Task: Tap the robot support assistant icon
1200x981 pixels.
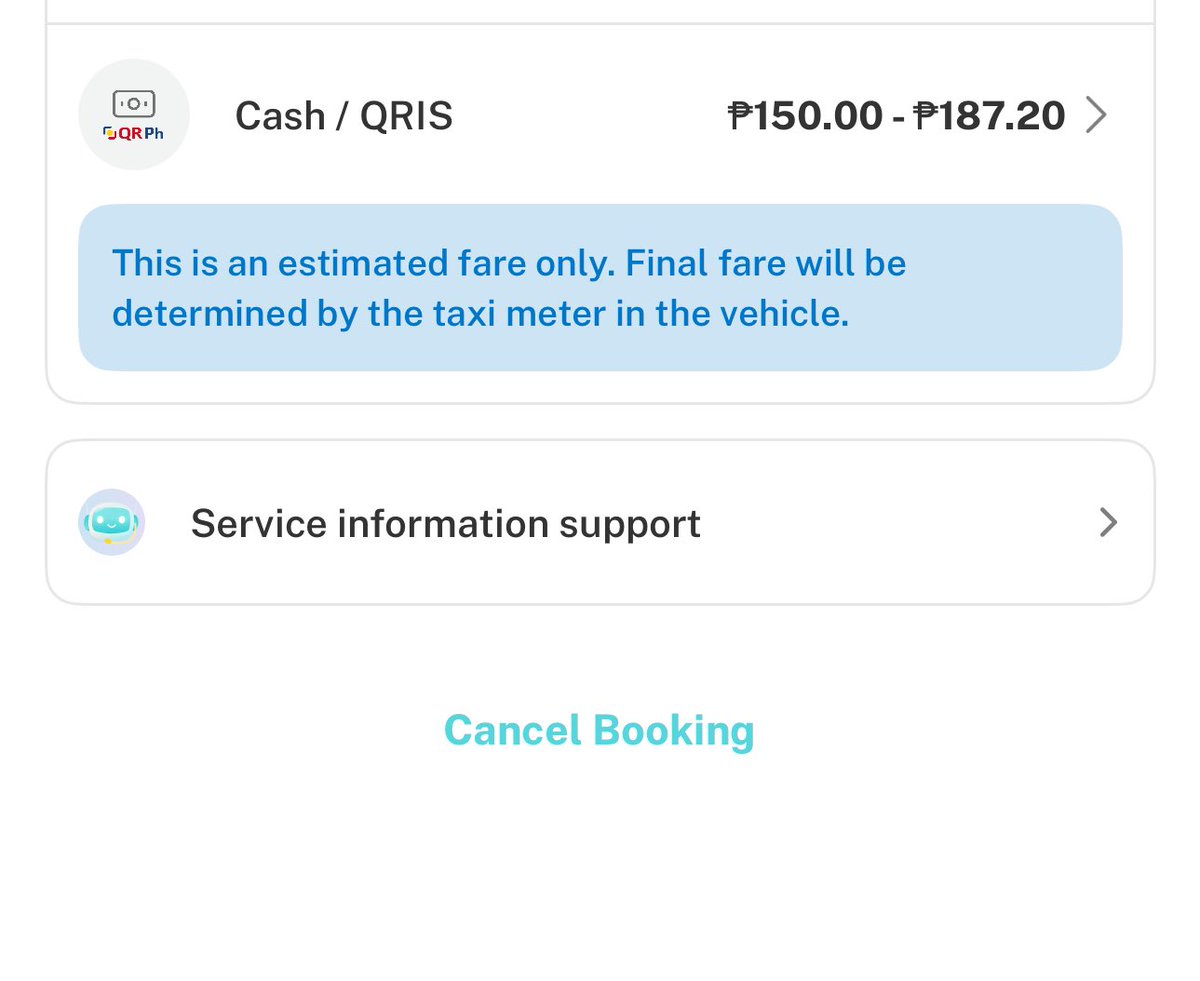Action: pyautogui.click(x=112, y=522)
